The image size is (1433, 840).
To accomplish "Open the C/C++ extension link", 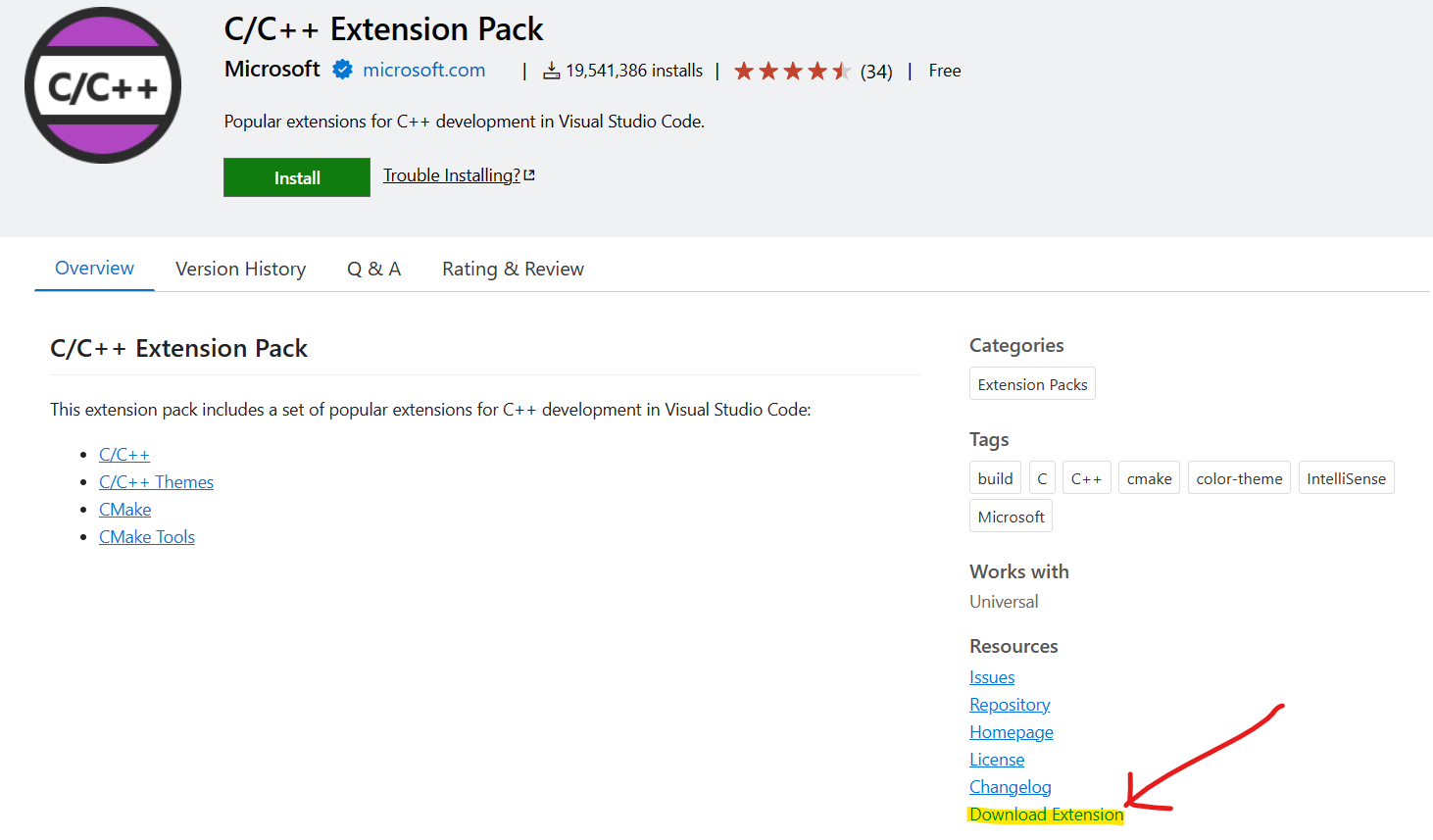I will point(124,455).
